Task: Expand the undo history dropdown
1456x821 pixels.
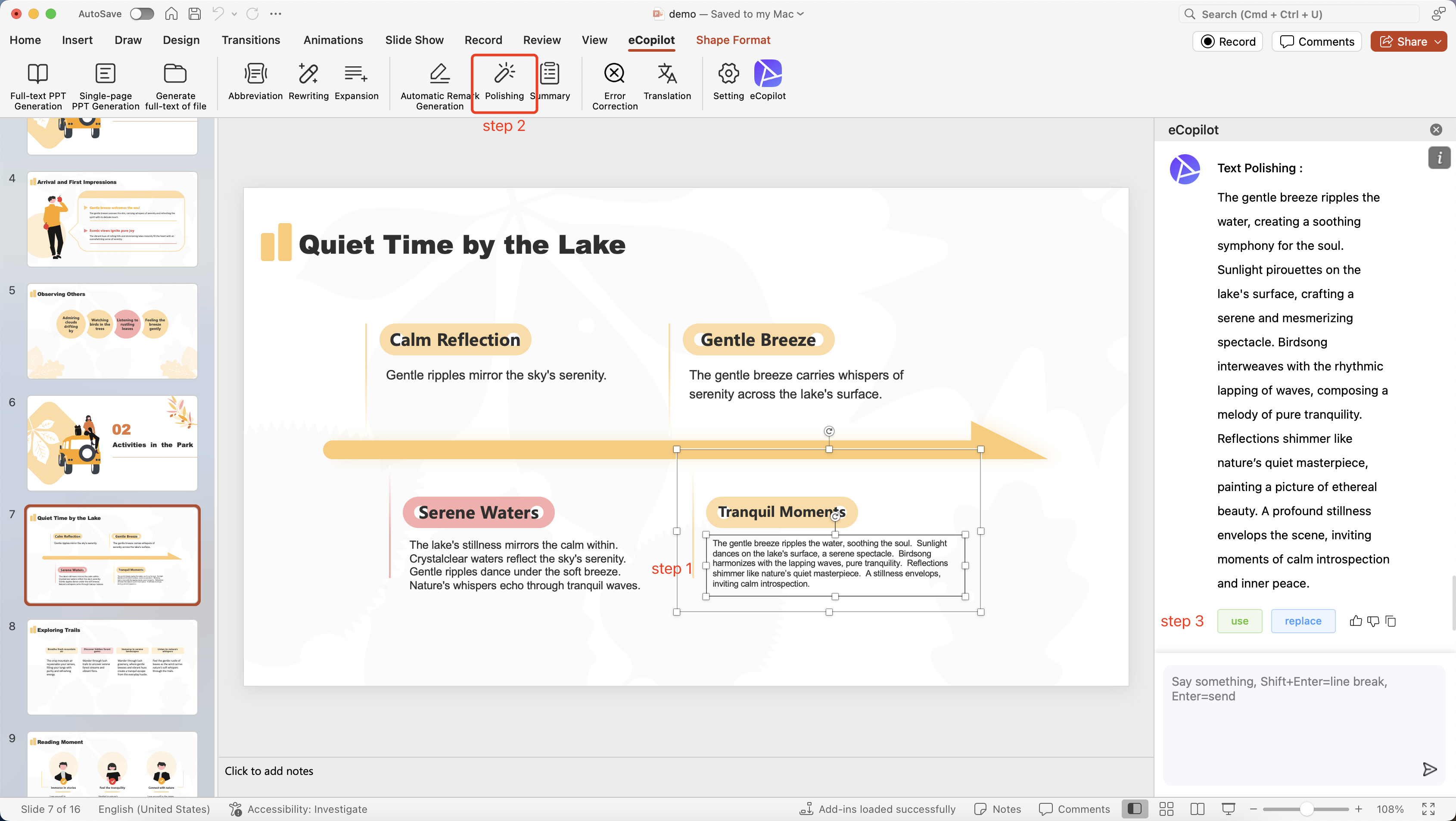Action: point(234,13)
